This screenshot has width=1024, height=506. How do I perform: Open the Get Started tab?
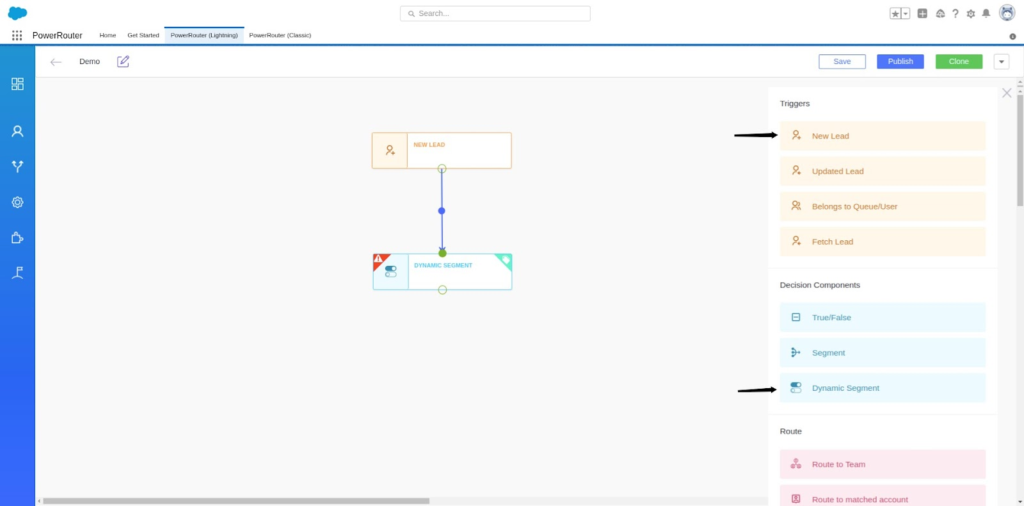pos(143,35)
